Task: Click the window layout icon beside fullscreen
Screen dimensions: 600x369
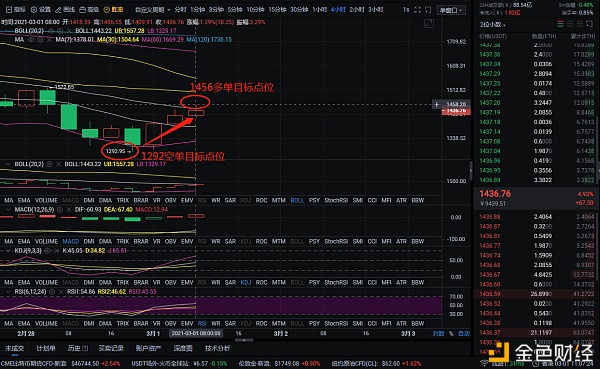Action: pyautogui.click(x=428, y=10)
